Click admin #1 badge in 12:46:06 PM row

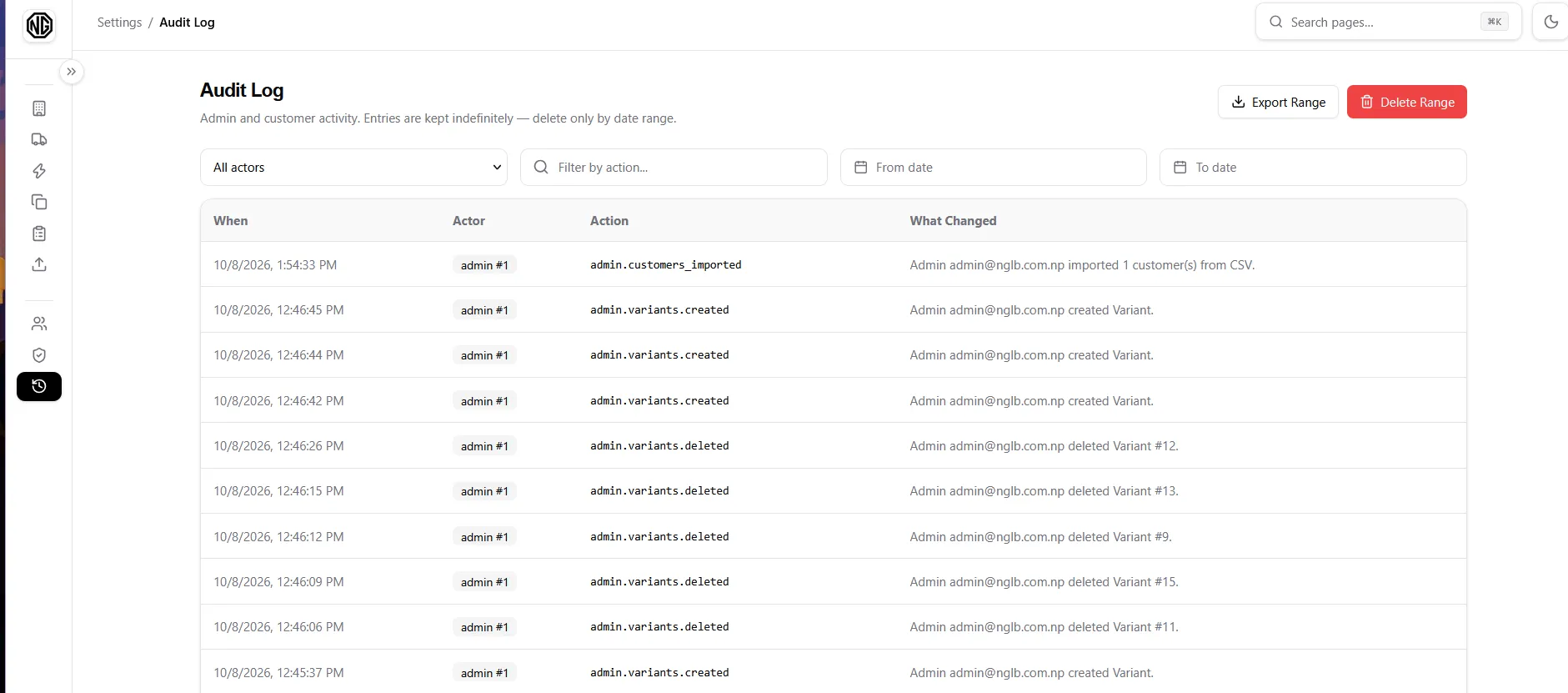[x=484, y=626]
